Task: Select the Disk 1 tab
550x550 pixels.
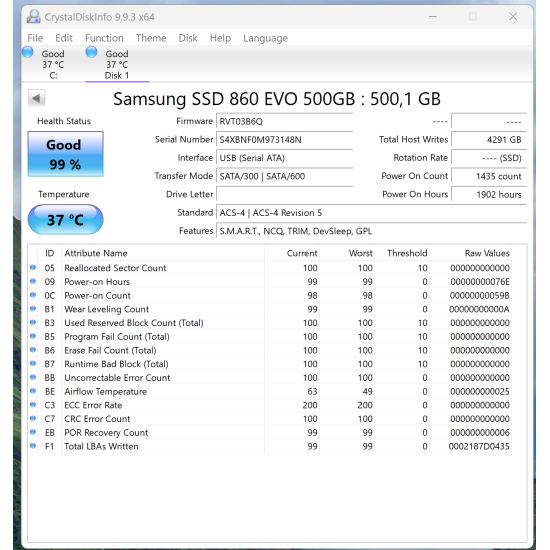Action: (117, 64)
